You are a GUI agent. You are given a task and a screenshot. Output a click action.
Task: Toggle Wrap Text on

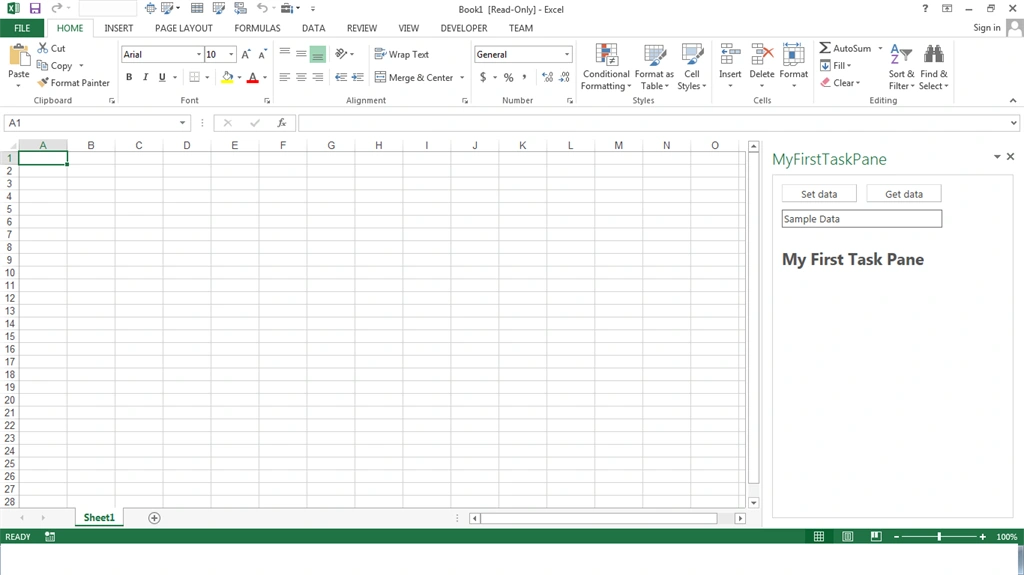pos(402,54)
